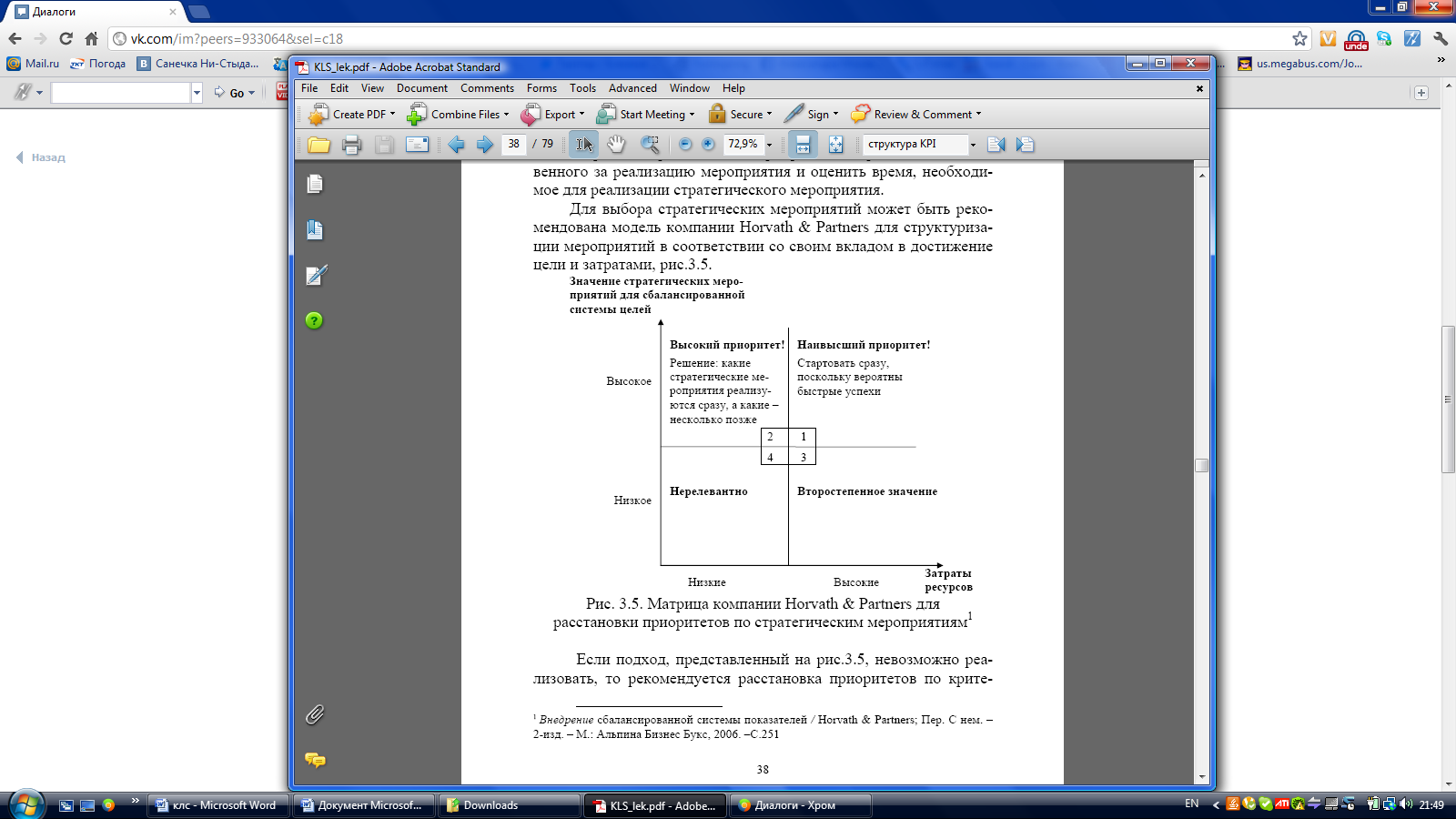Open Combine Files dropdown
1456x819 pixels.
(458, 114)
